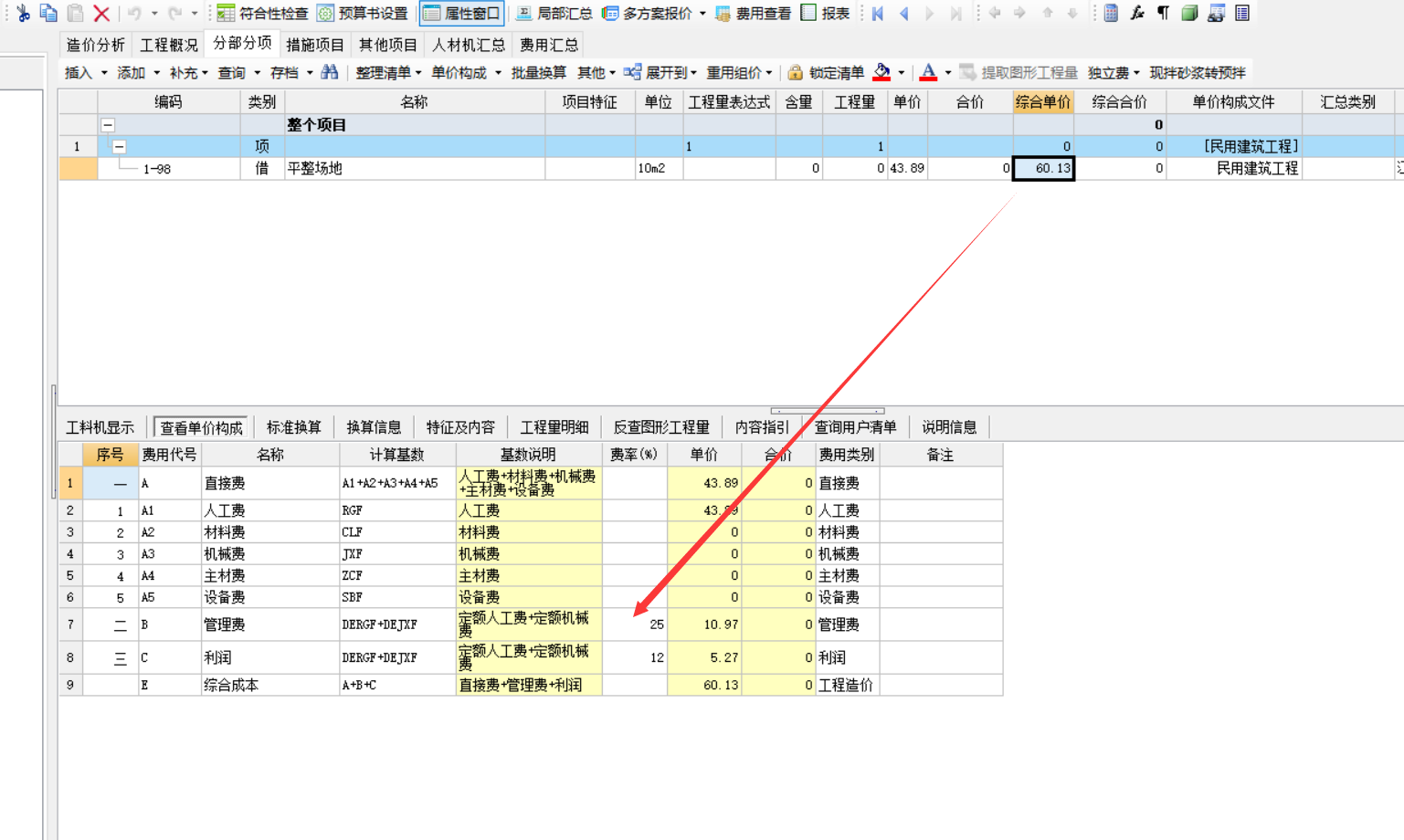Open 预算书设置 budget settings
The height and width of the screenshot is (840, 1404).
[363, 14]
